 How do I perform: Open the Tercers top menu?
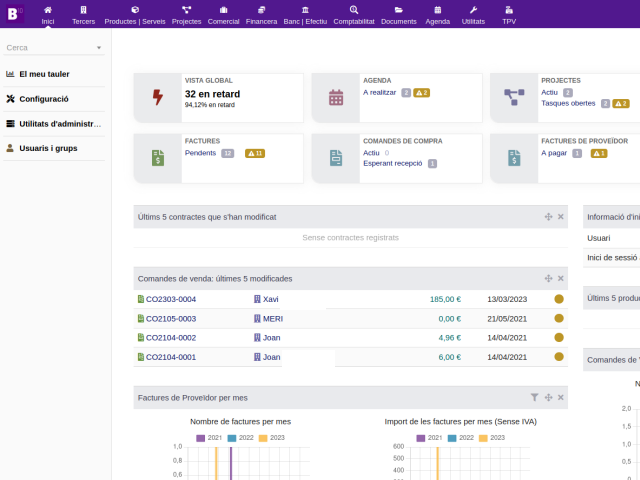pyautogui.click(x=83, y=15)
